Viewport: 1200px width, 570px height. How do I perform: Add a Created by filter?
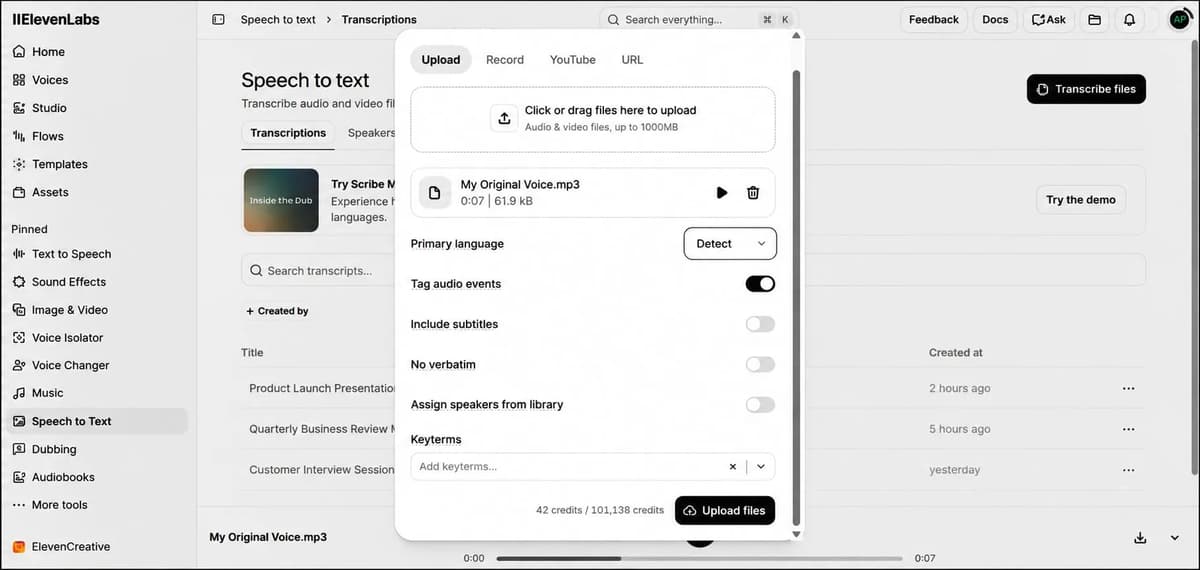tap(277, 311)
